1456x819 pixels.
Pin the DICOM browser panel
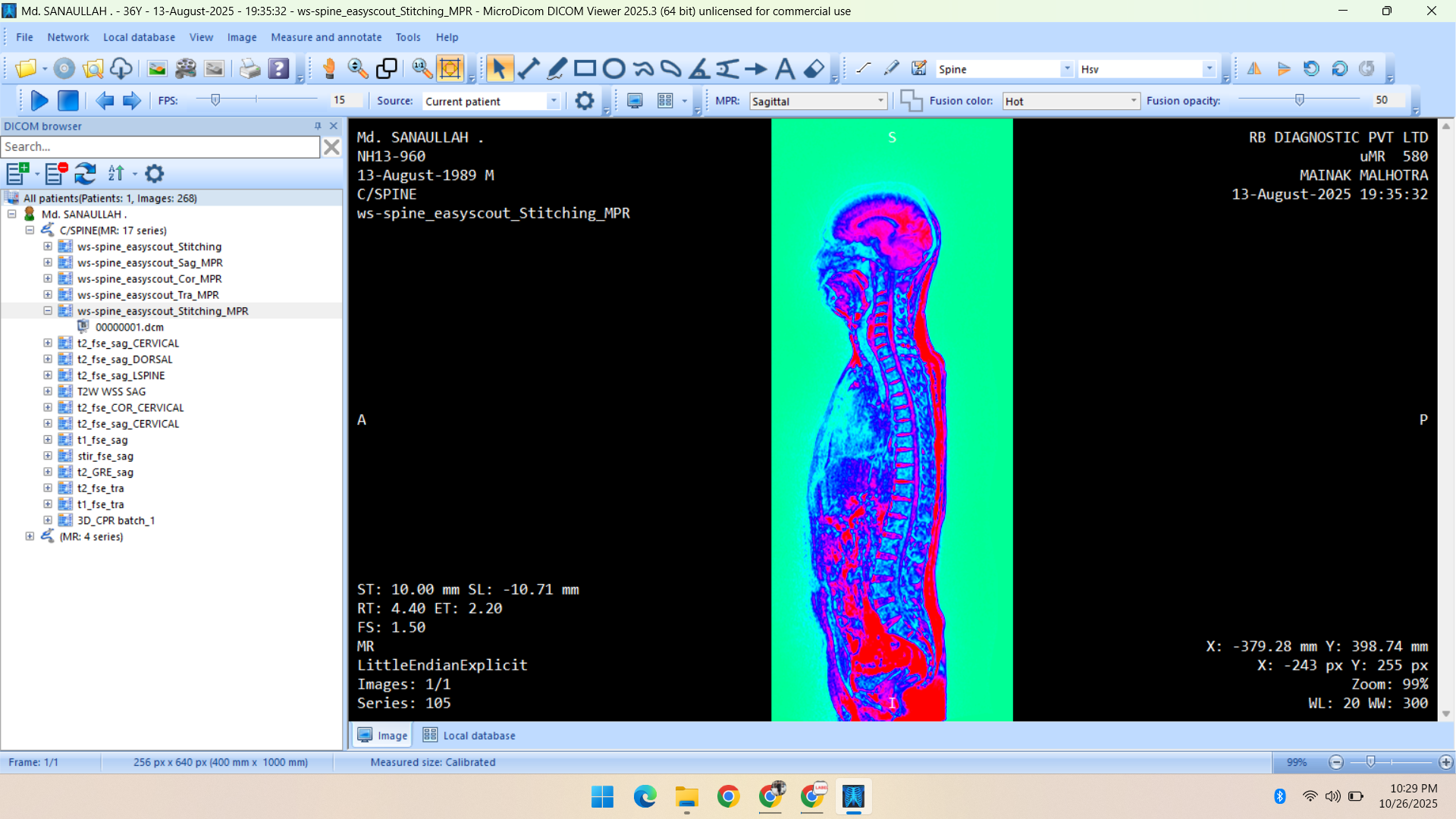(x=318, y=126)
